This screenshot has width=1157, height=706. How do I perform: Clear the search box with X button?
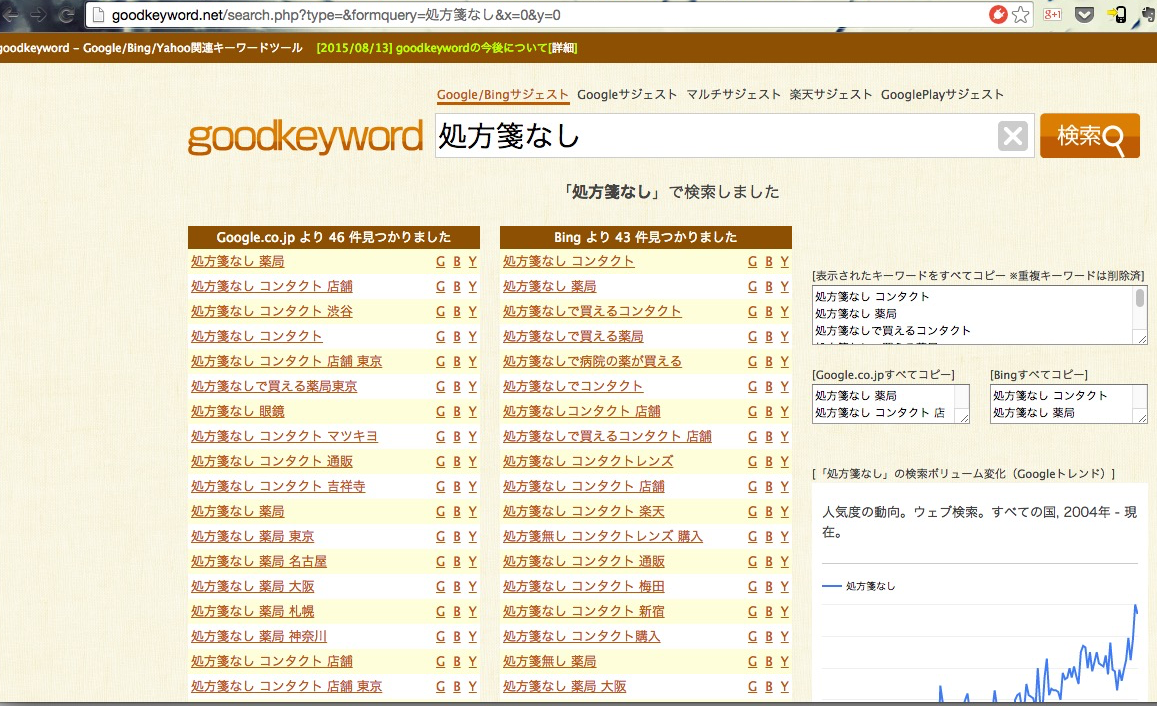(x=1012, y=136)
